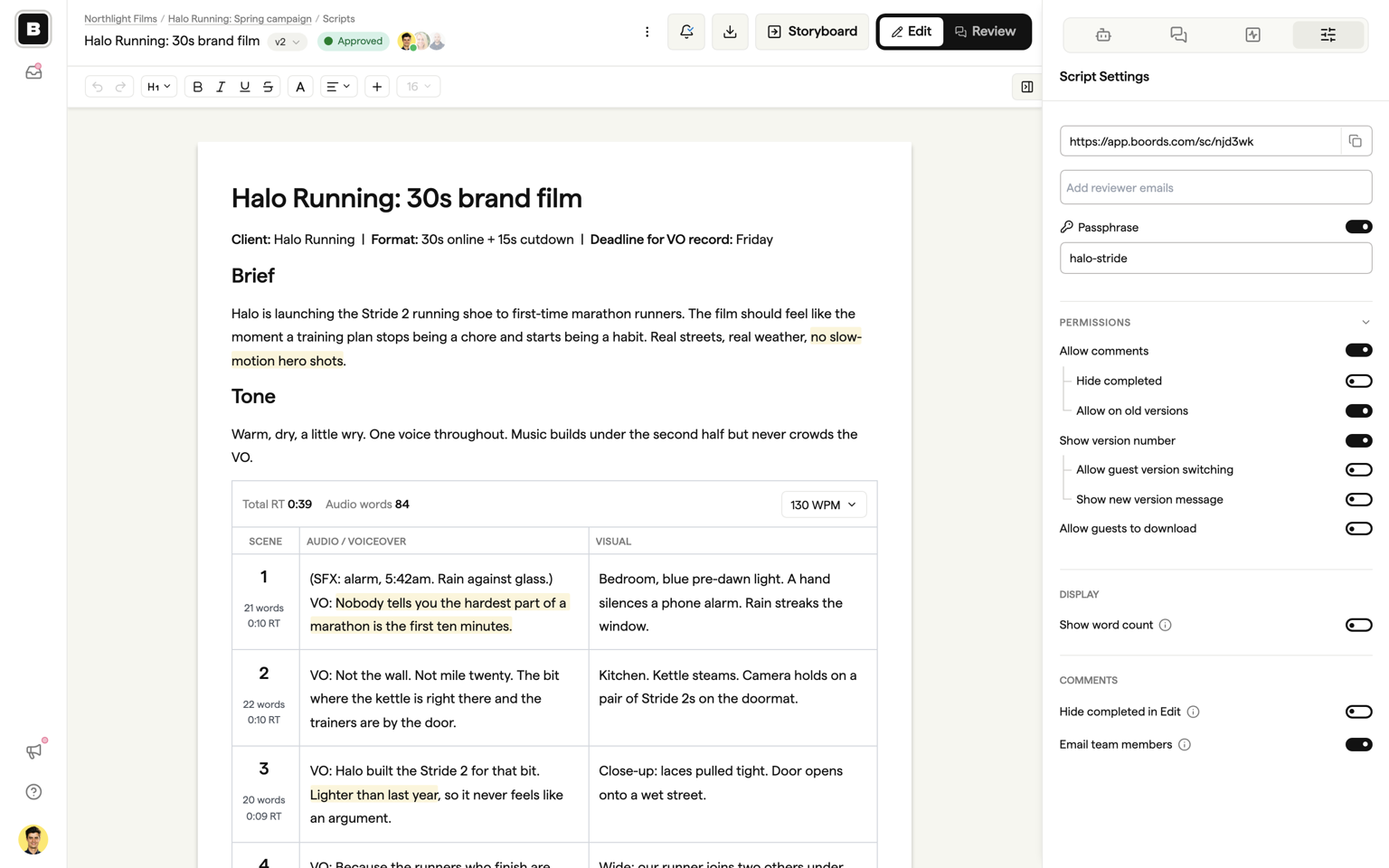Click the "Brief" section heading
The width and height of the screenshot is (1389, 868).
253,276
